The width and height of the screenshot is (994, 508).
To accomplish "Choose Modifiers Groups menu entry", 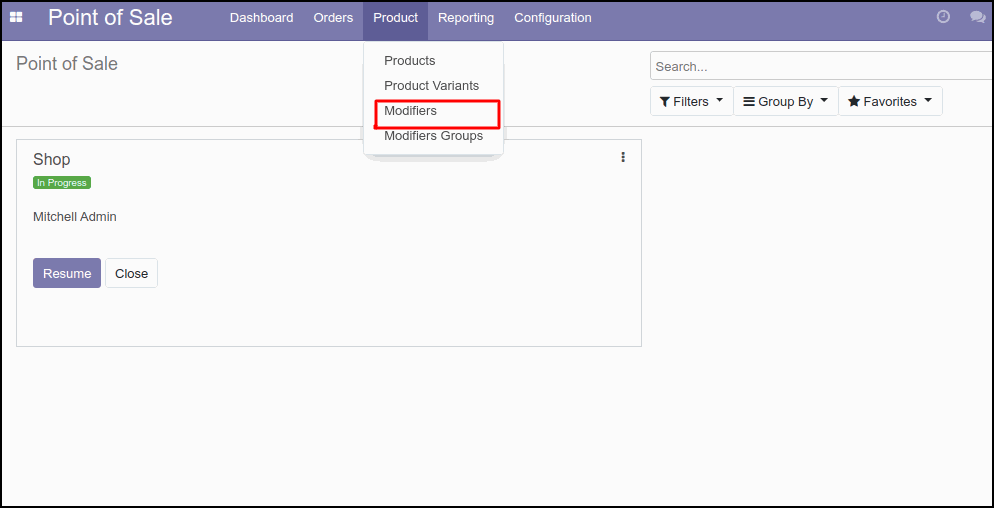I will pyautogui.click(x=434, y=136).
